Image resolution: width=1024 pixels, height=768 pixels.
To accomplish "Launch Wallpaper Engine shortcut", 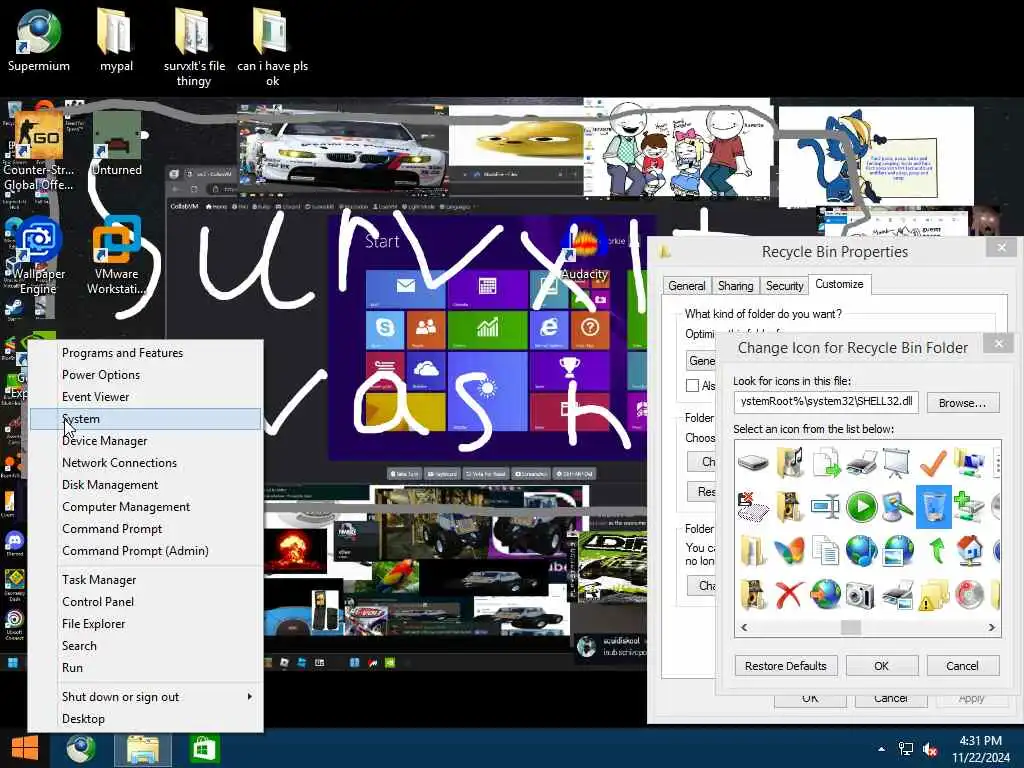I will (x=38, y=256).
